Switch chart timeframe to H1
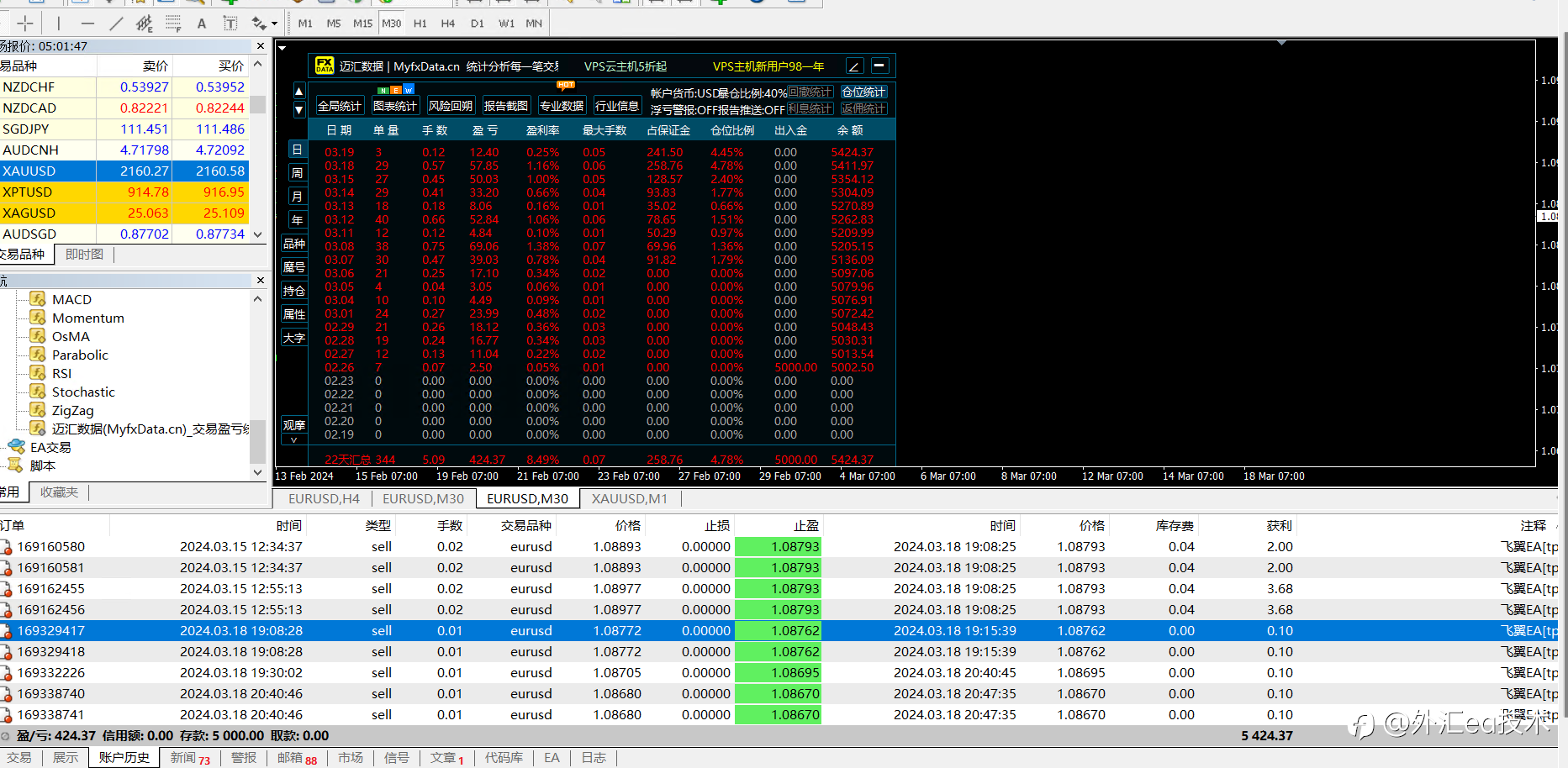Screen dimensions: 1568x768 pyautogui.click(x=420, y=24)
